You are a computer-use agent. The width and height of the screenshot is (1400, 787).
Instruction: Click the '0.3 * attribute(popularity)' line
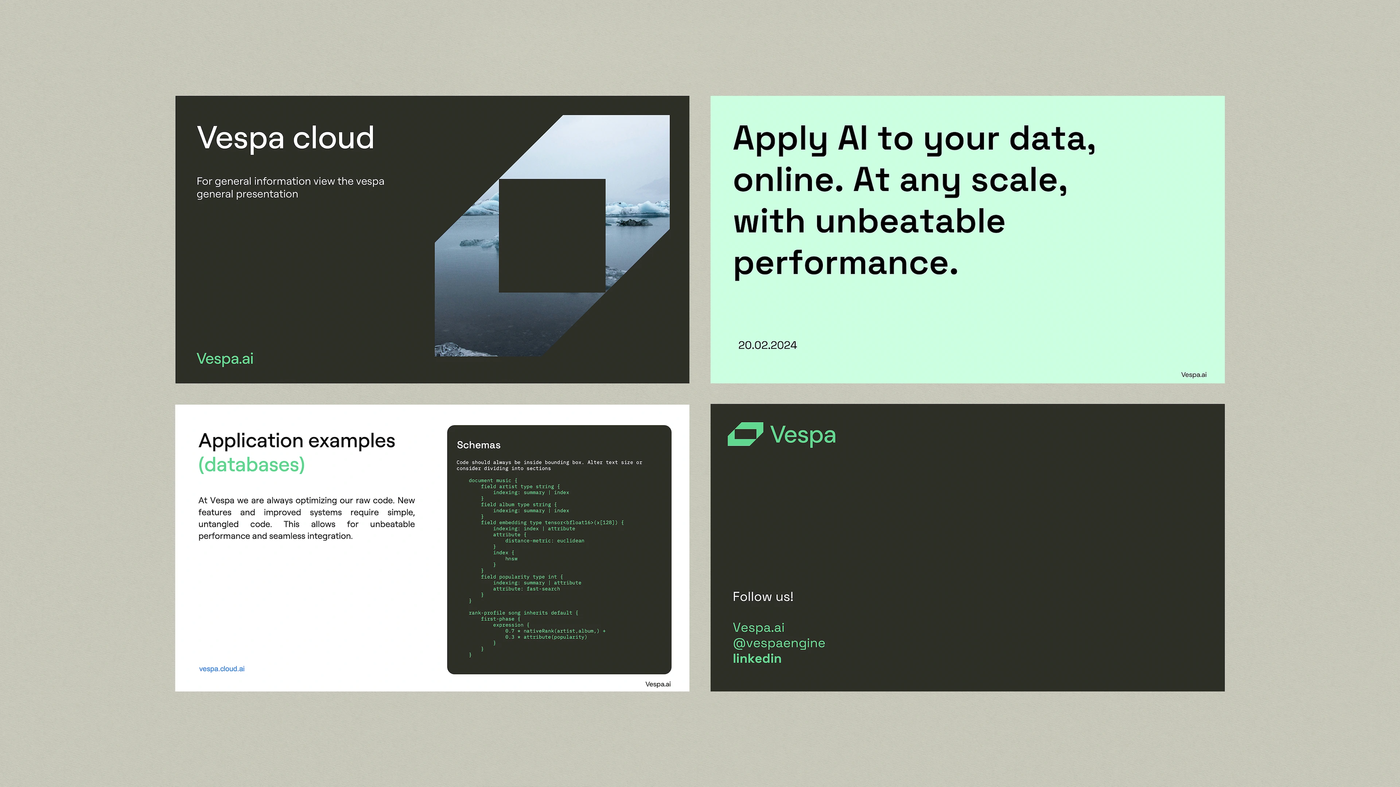(x=546, y=637)
